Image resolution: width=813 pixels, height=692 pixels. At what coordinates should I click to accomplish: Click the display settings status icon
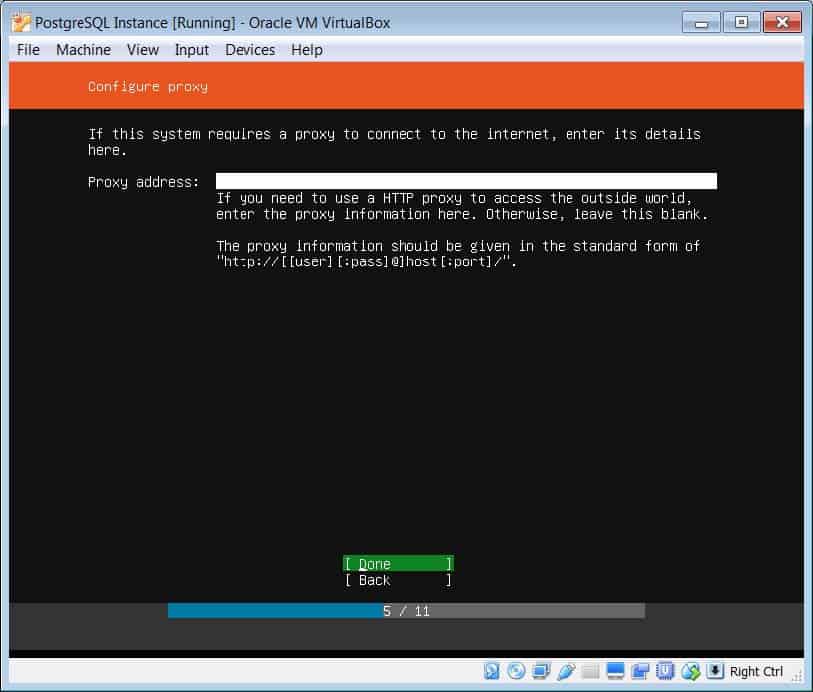[x=615, y=671]
